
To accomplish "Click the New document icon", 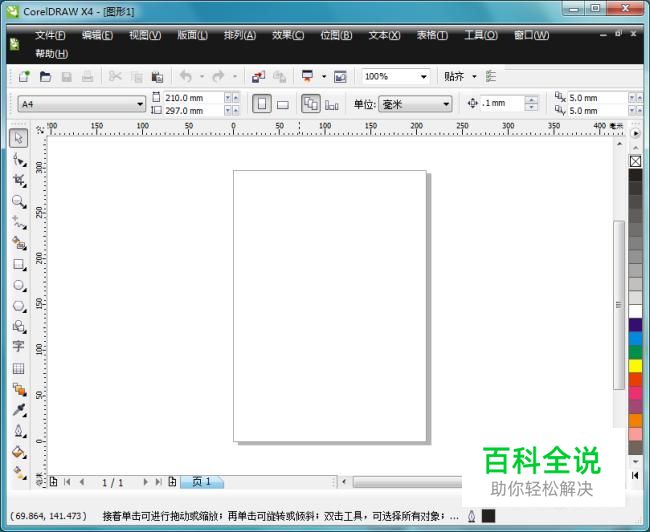I will pyautogui.click(x=24, y=77).
